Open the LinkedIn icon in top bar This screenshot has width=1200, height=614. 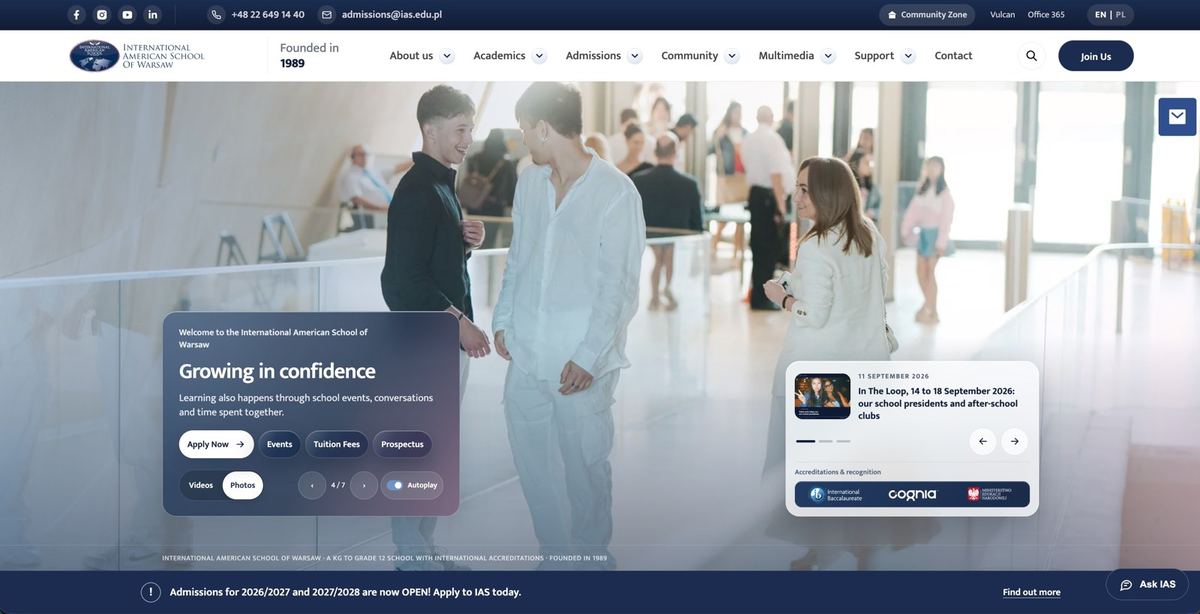point(153,15)
